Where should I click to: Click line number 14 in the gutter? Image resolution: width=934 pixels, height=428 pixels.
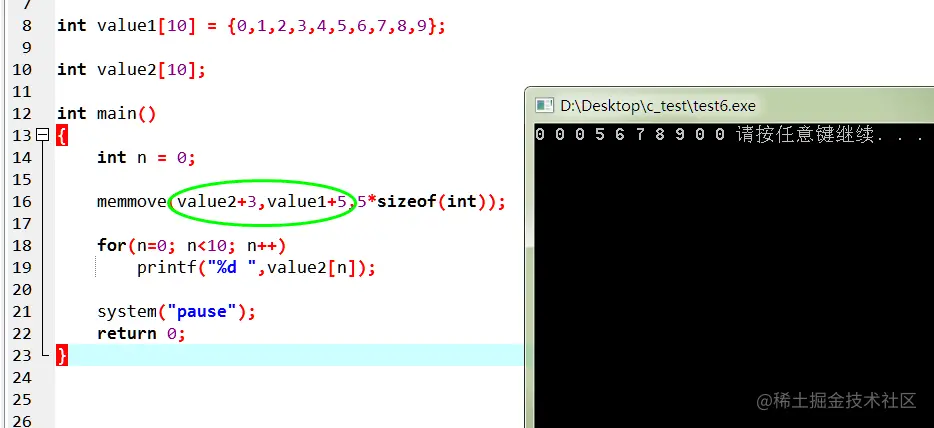tap(22, 158)
